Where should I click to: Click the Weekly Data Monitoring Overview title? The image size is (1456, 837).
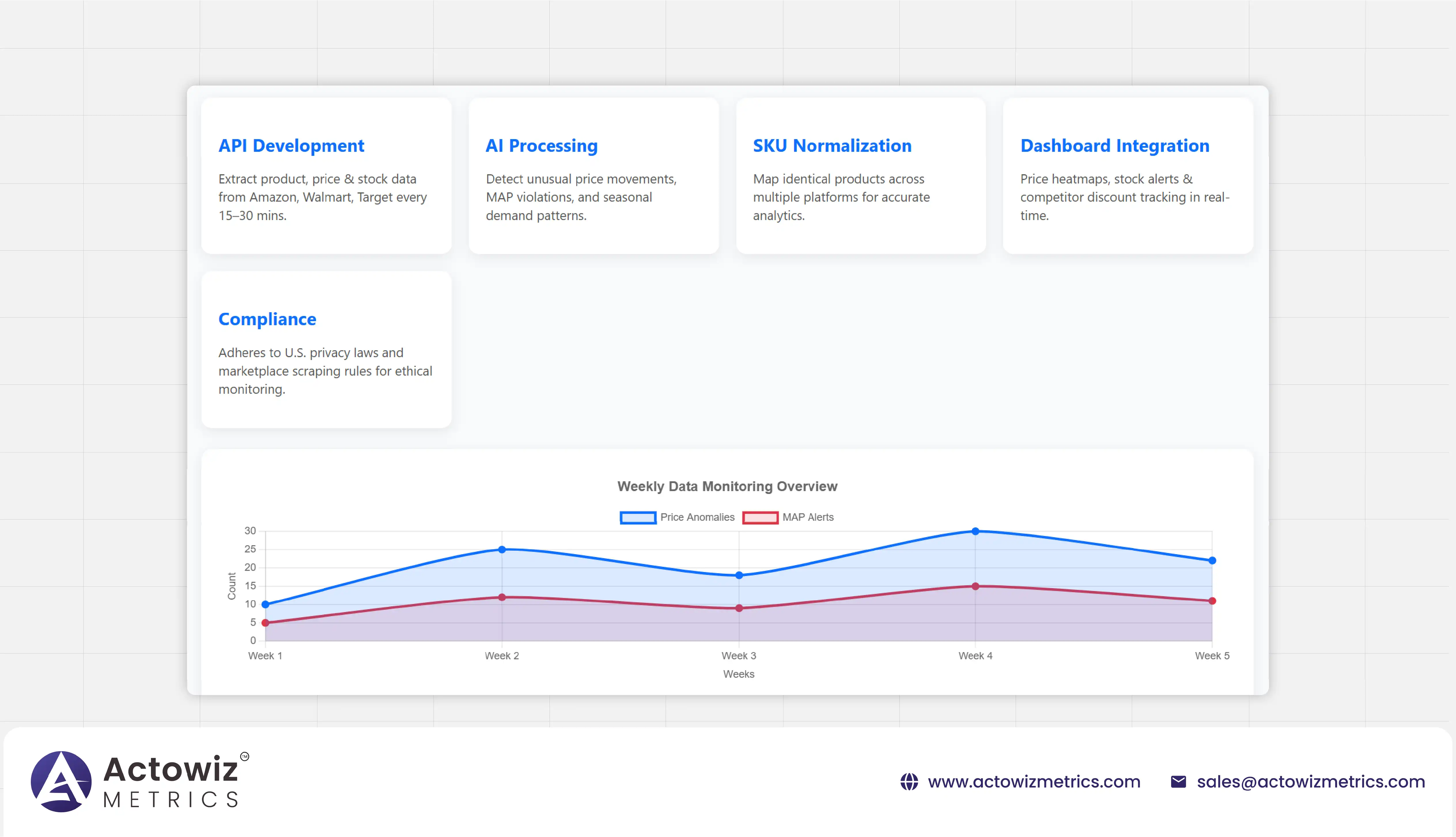coord(727,486)
